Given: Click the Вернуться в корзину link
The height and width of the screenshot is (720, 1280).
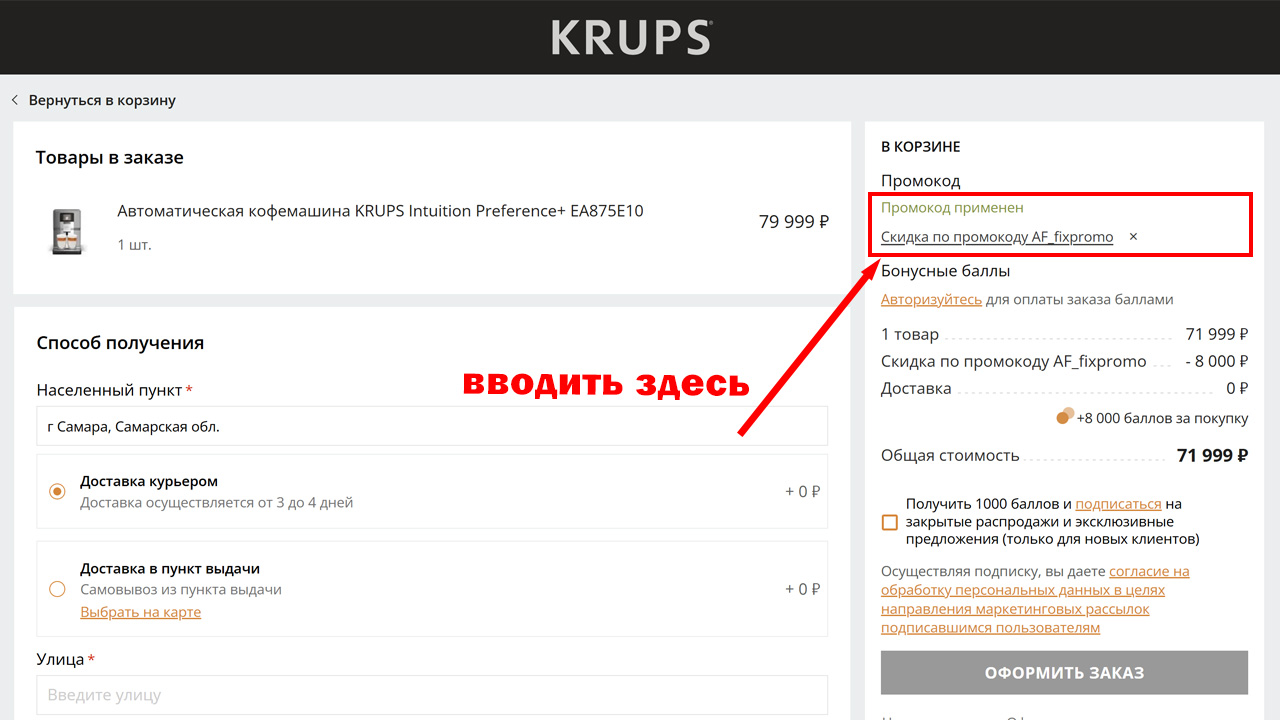Looking at the screenshot, I should [x=102, y=100].
